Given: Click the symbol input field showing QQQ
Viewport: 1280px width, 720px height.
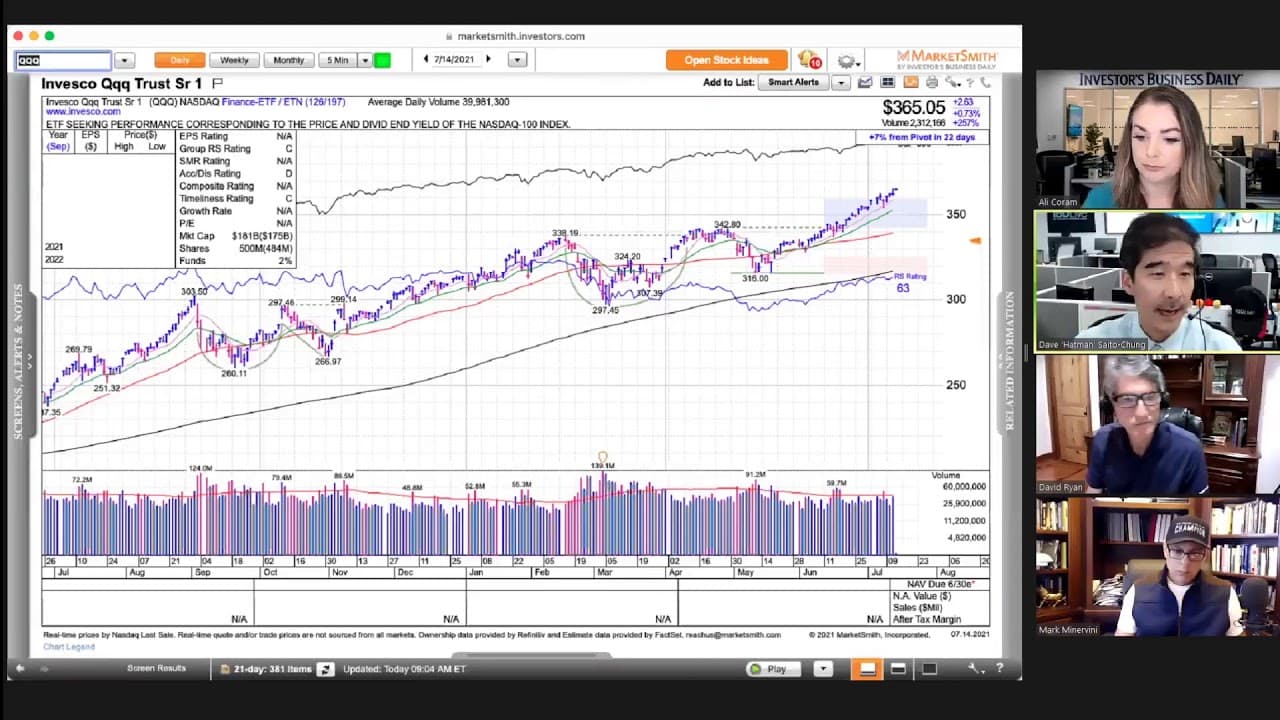Looking at the screenshot, I should (63, 61).
